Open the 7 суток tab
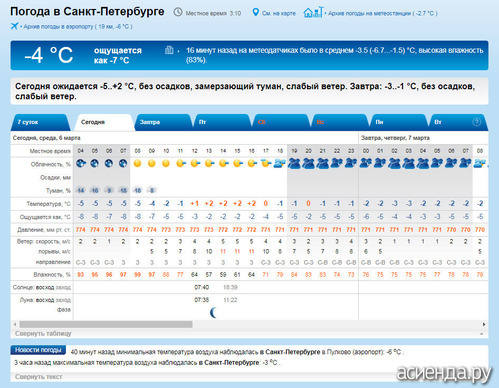 click(40, 122)
